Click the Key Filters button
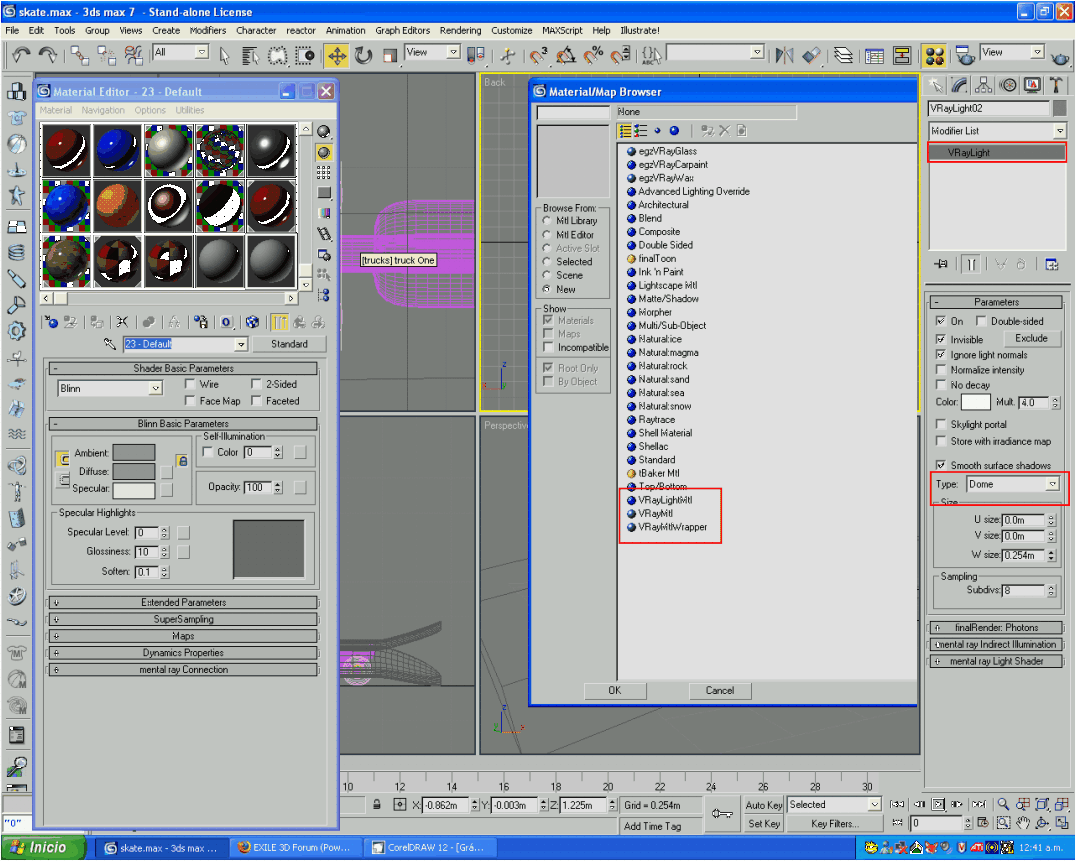1076x861 pixels. pyautogui.click(x=835, y=823)
